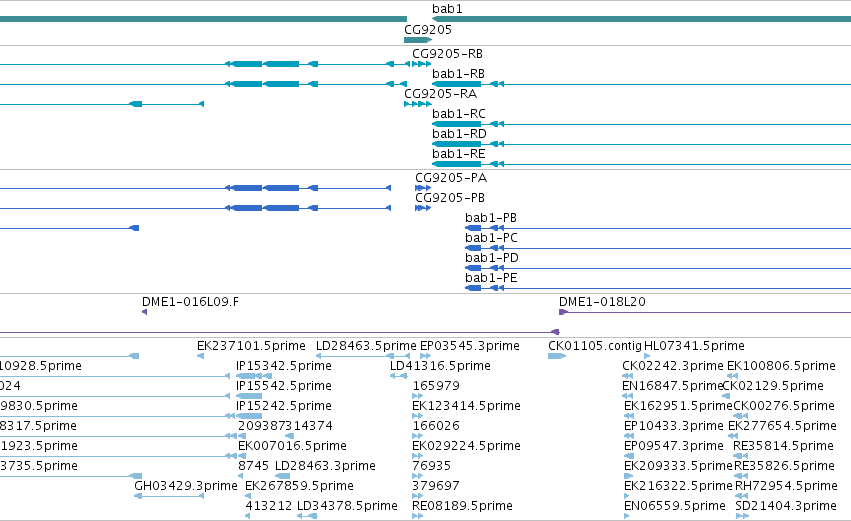Open the 166026 feature label
Image resolution: width=851 pixels, height=521 pixels.
(x=436, y=426)
